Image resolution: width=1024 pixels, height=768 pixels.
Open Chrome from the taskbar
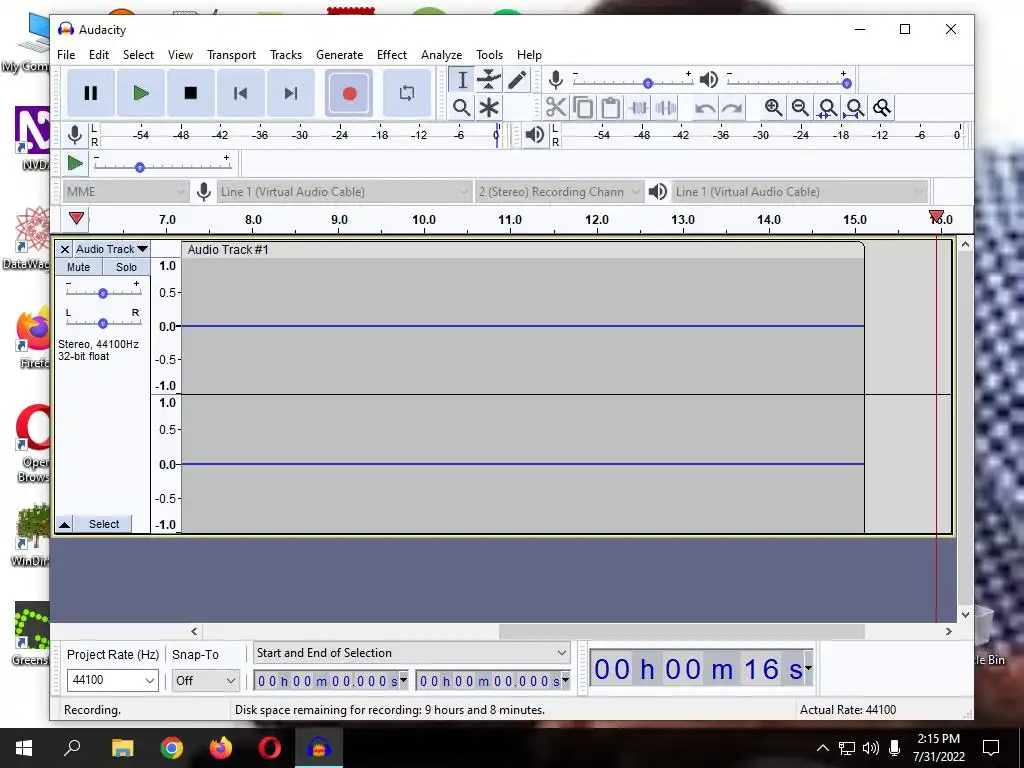point(172,748)
